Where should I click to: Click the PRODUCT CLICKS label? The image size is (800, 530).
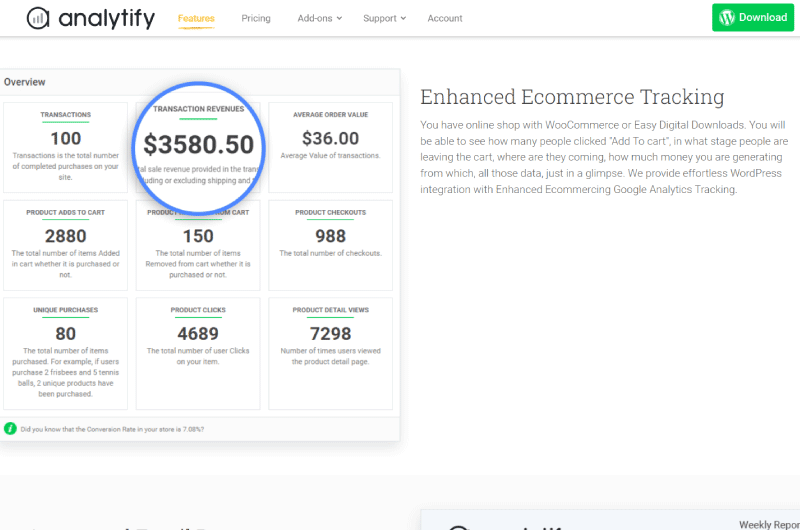pyautogui.click(x=198, y=310)
